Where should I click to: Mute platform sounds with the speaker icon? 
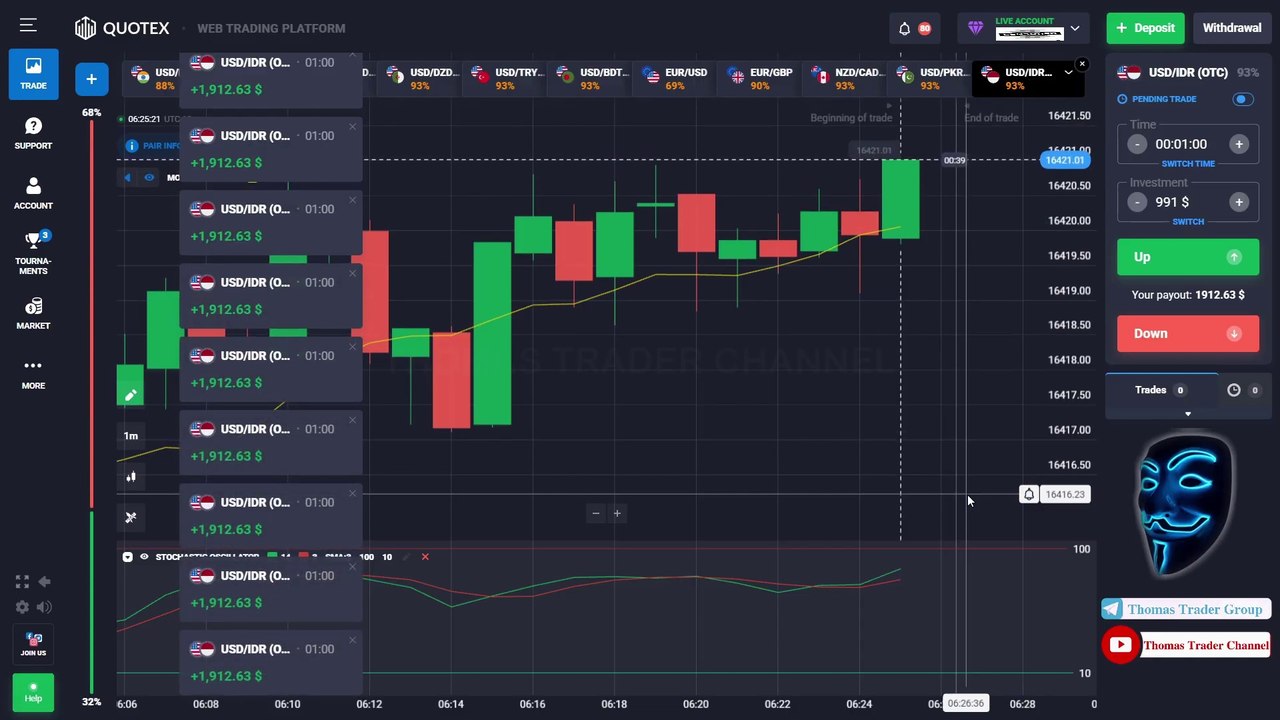[x=44, y=607]
